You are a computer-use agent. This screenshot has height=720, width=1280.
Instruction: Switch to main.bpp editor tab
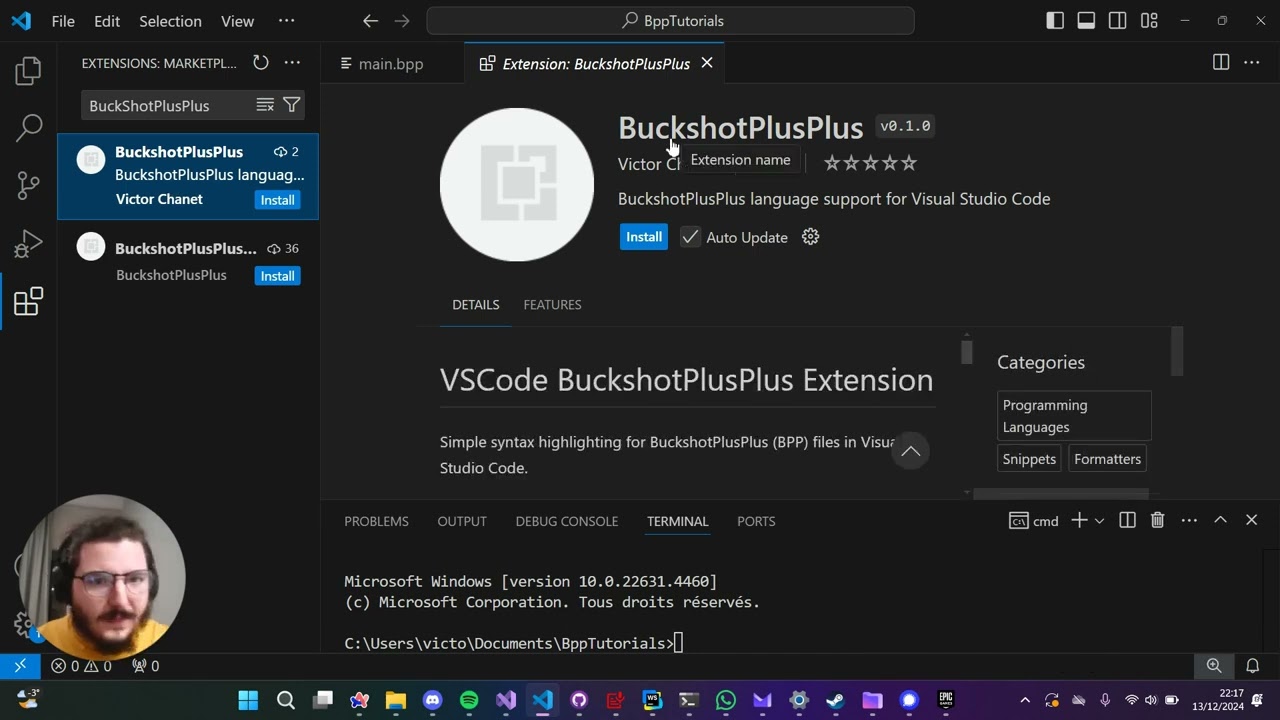391,63
